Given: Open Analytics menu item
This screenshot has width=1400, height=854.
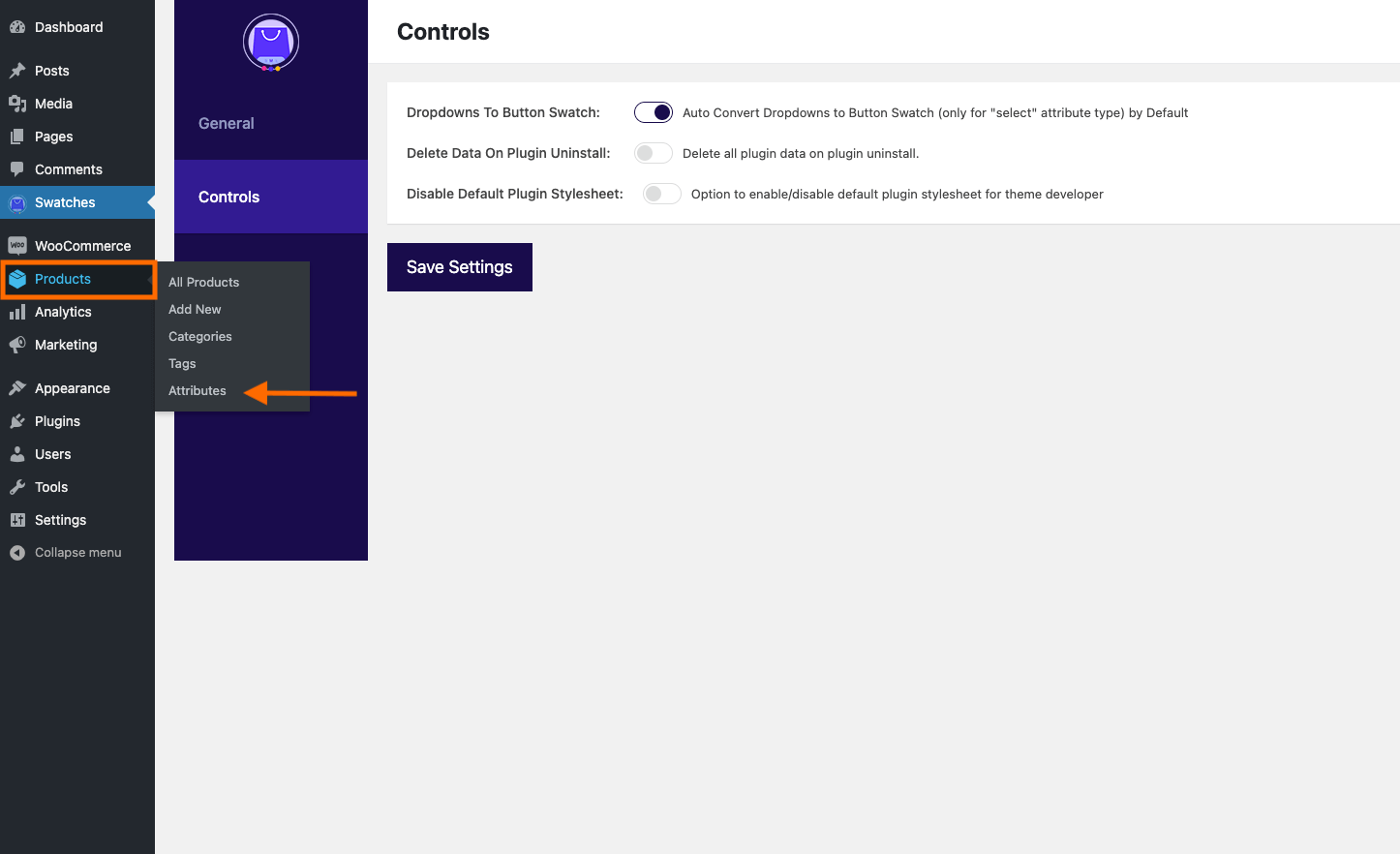Looking at the screenshot, I should 77,312.
